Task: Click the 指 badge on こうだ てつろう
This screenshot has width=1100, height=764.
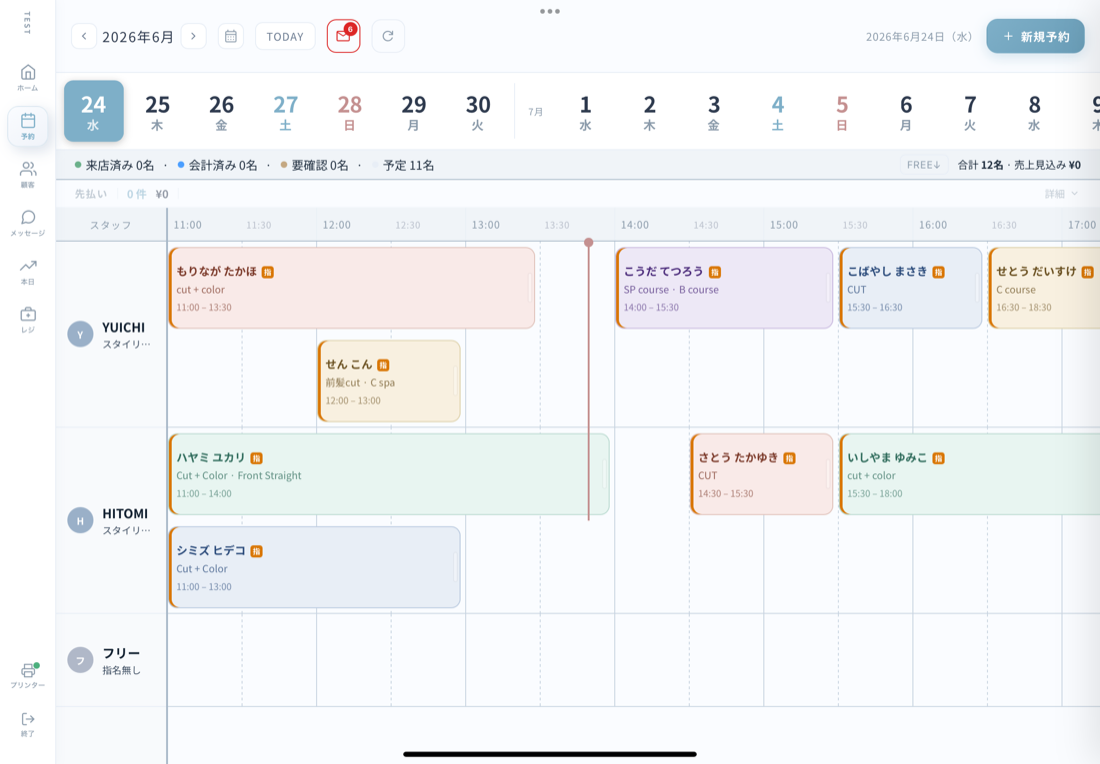Action: tap(715, 272)
